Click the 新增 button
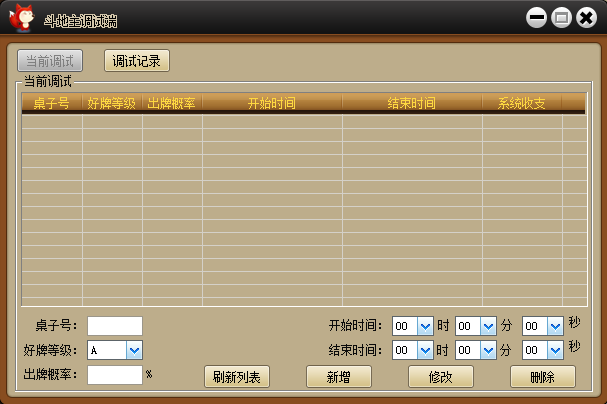607x404 pixels. click(x=339, y=377)
